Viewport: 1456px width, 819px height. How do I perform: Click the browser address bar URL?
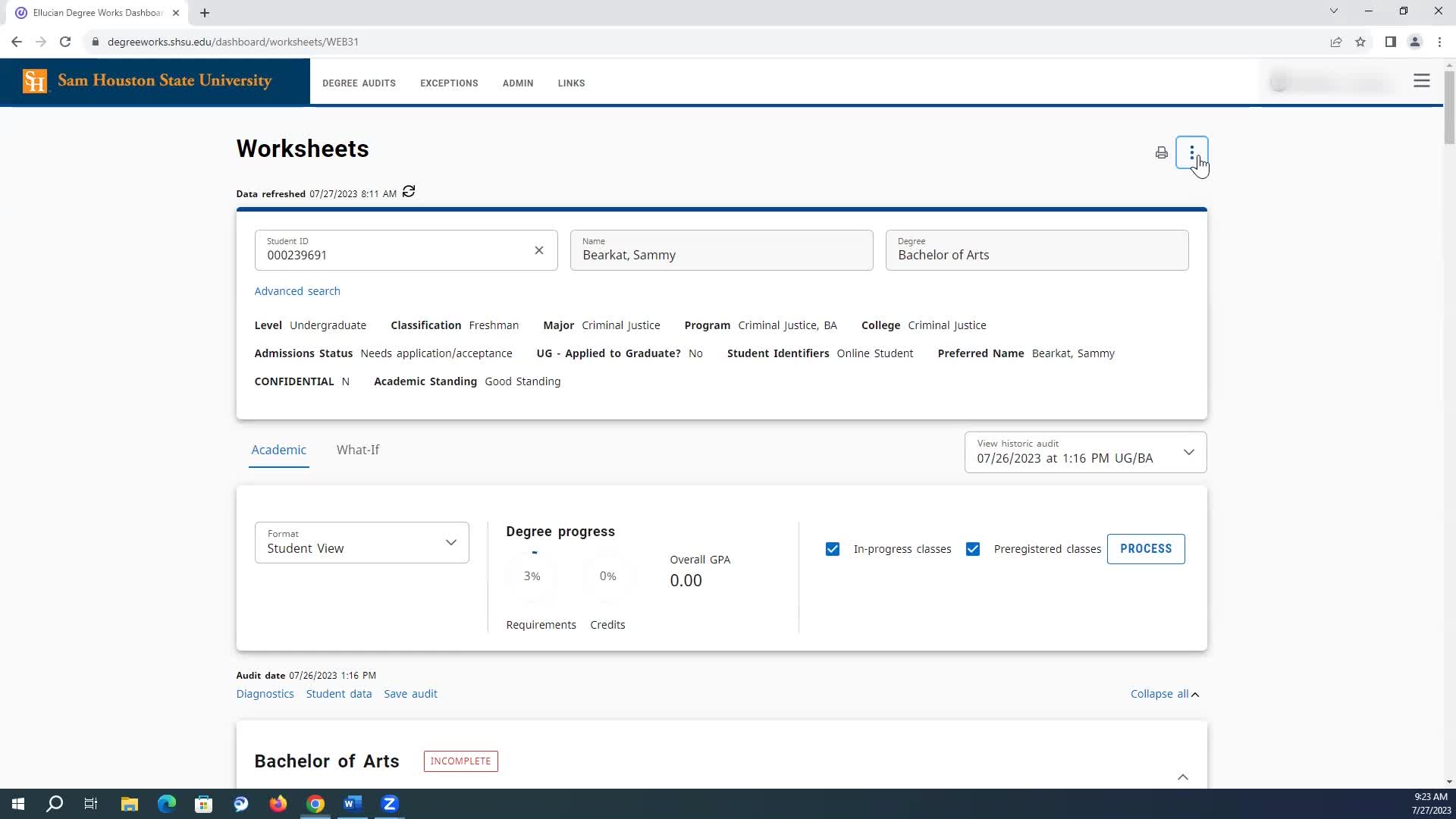pyautogui.click(x=233, y=42)
